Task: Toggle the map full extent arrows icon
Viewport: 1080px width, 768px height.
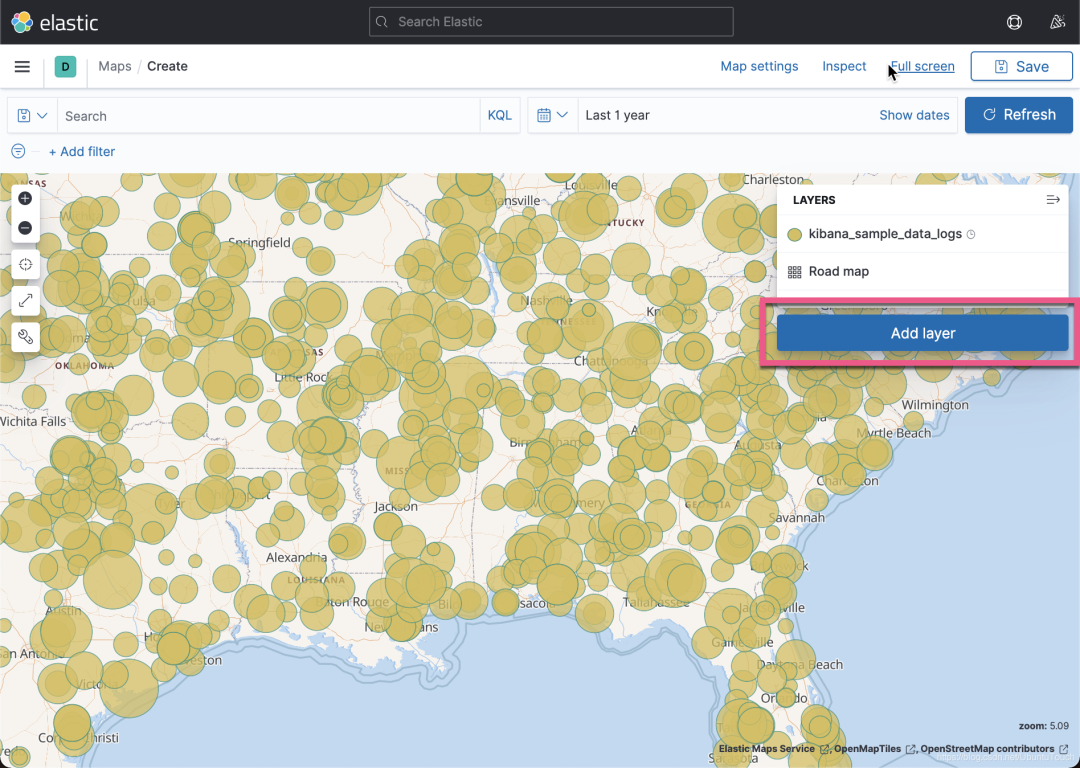Action: tap(25, 301)
